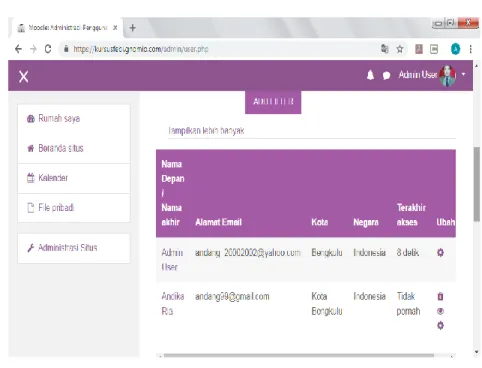The width and height of the screenshot is (482, 368).
Task: Reload the page
Action: click(48, 49)
